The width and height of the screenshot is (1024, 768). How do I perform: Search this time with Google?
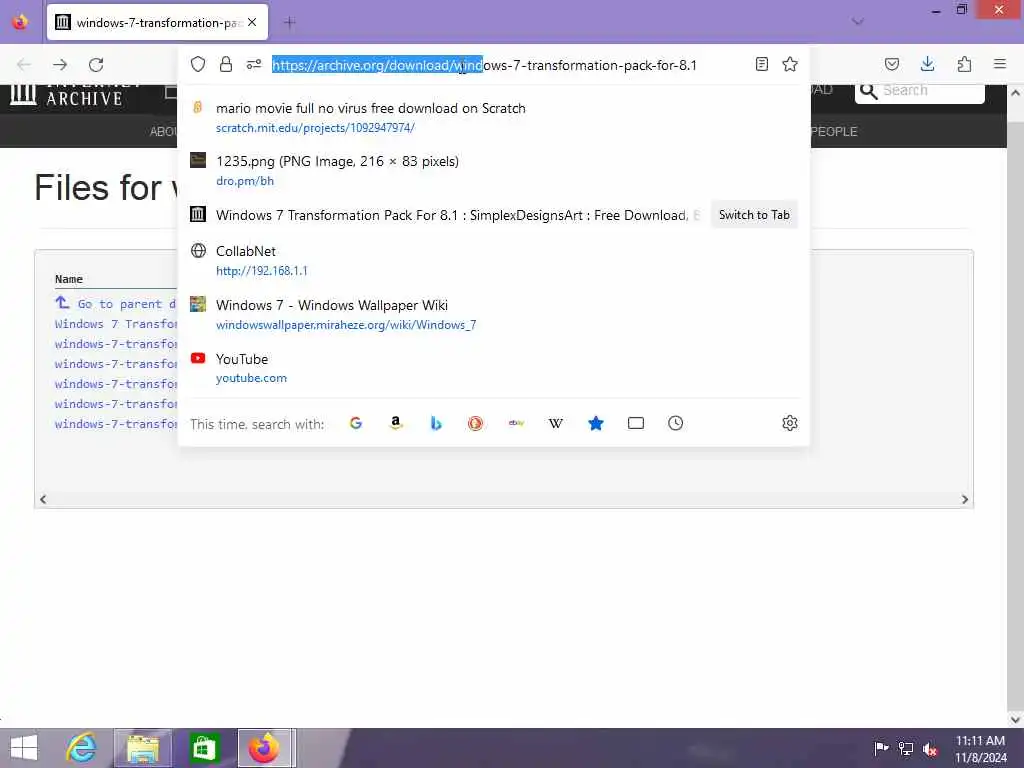(356, 423)
